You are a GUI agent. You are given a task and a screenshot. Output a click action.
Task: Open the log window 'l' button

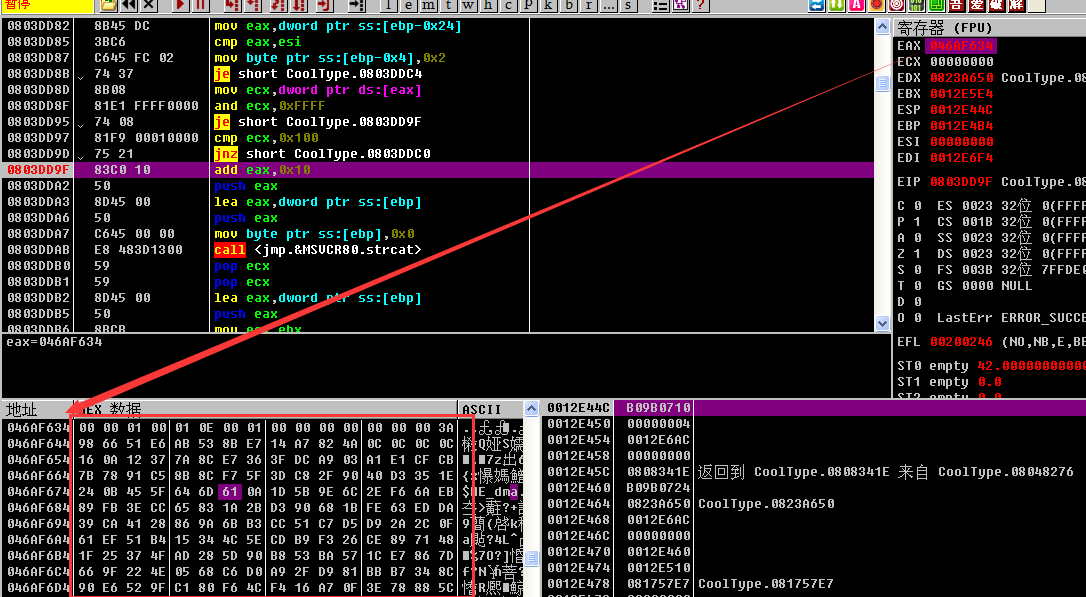[x=389, y=5]
